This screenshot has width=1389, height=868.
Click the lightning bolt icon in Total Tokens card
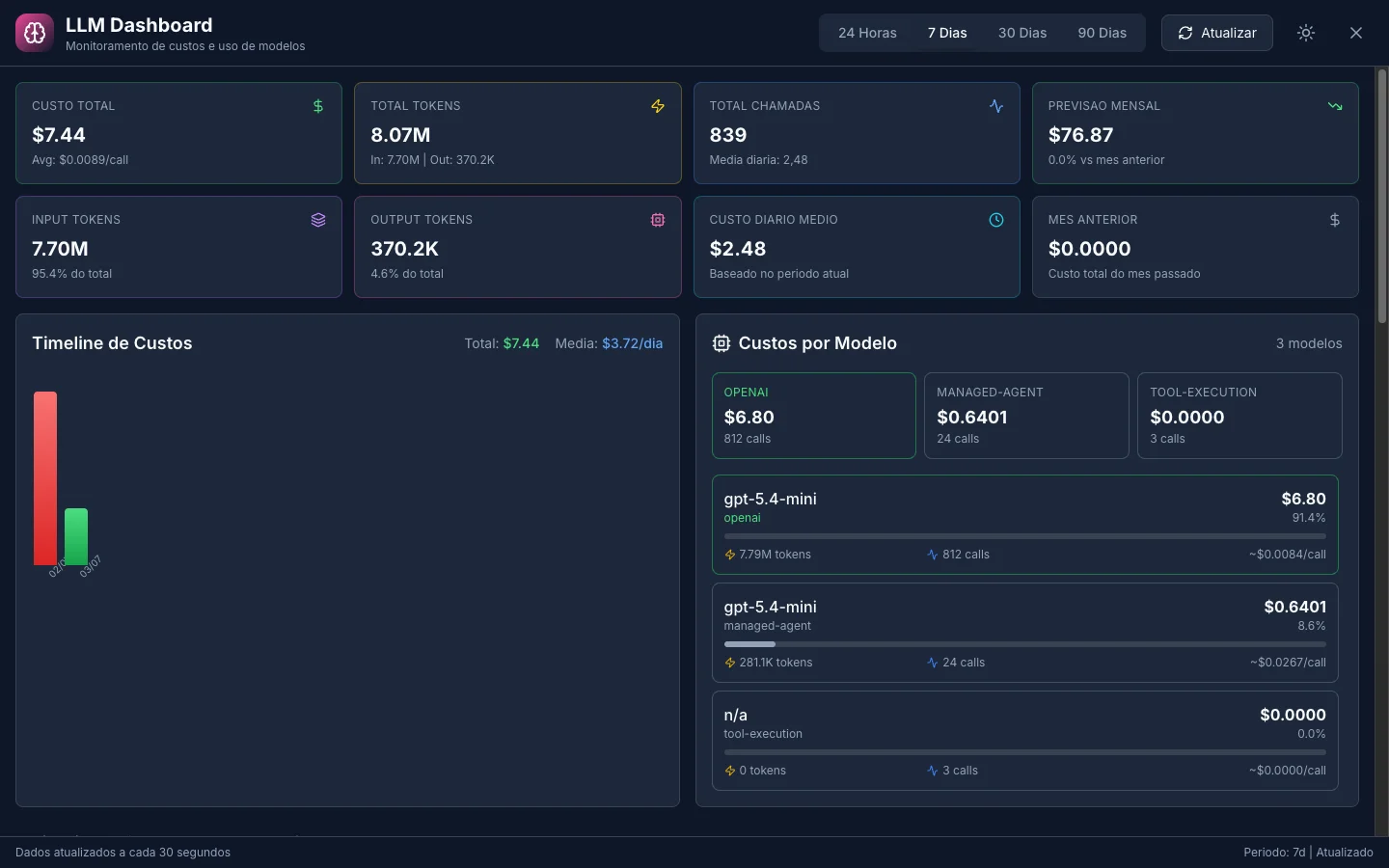click(x=658, y=106)
